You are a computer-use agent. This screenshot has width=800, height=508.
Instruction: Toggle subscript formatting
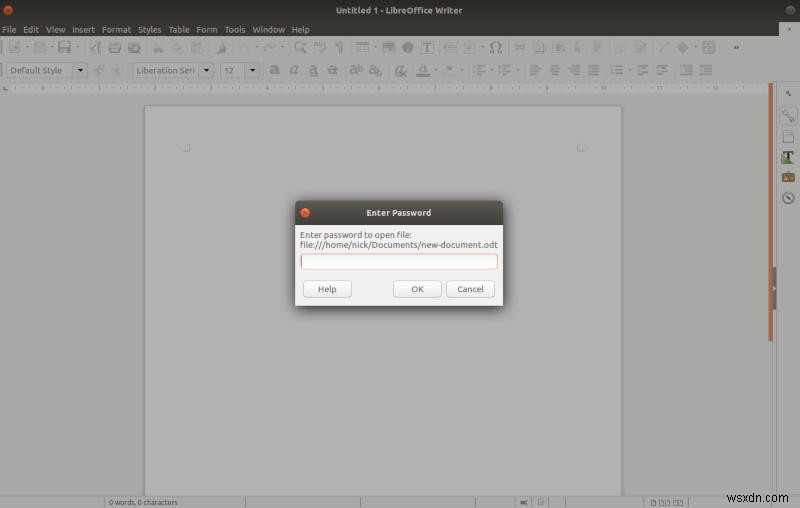tap(375, 70)
